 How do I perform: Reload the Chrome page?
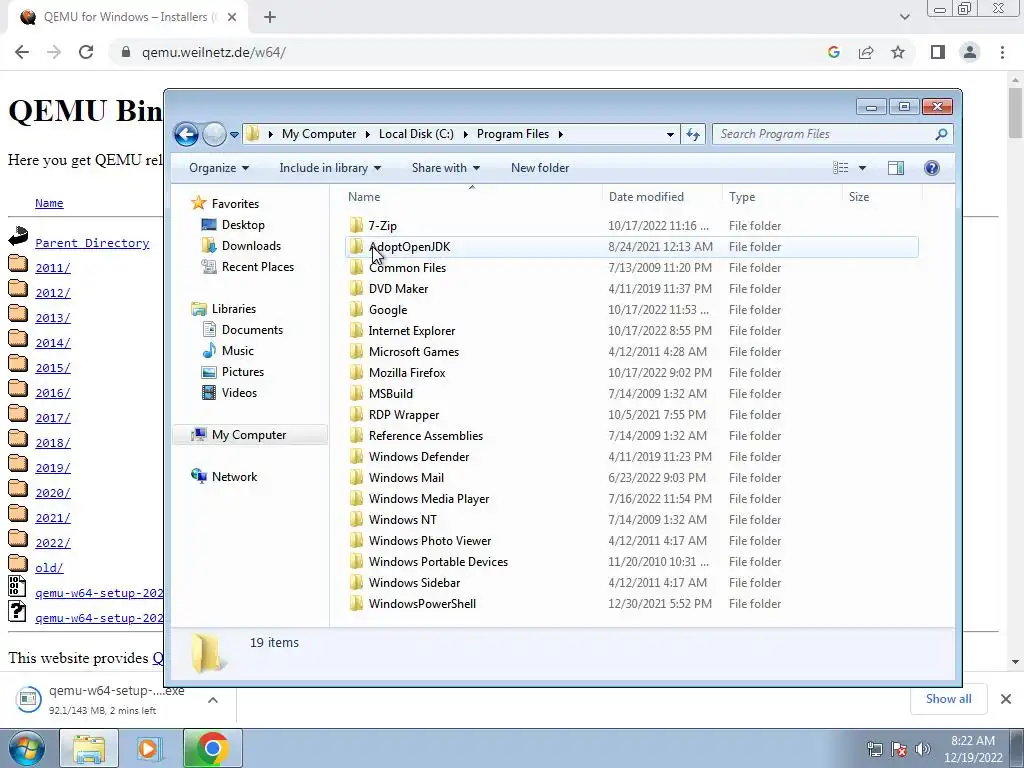[86, 52]
